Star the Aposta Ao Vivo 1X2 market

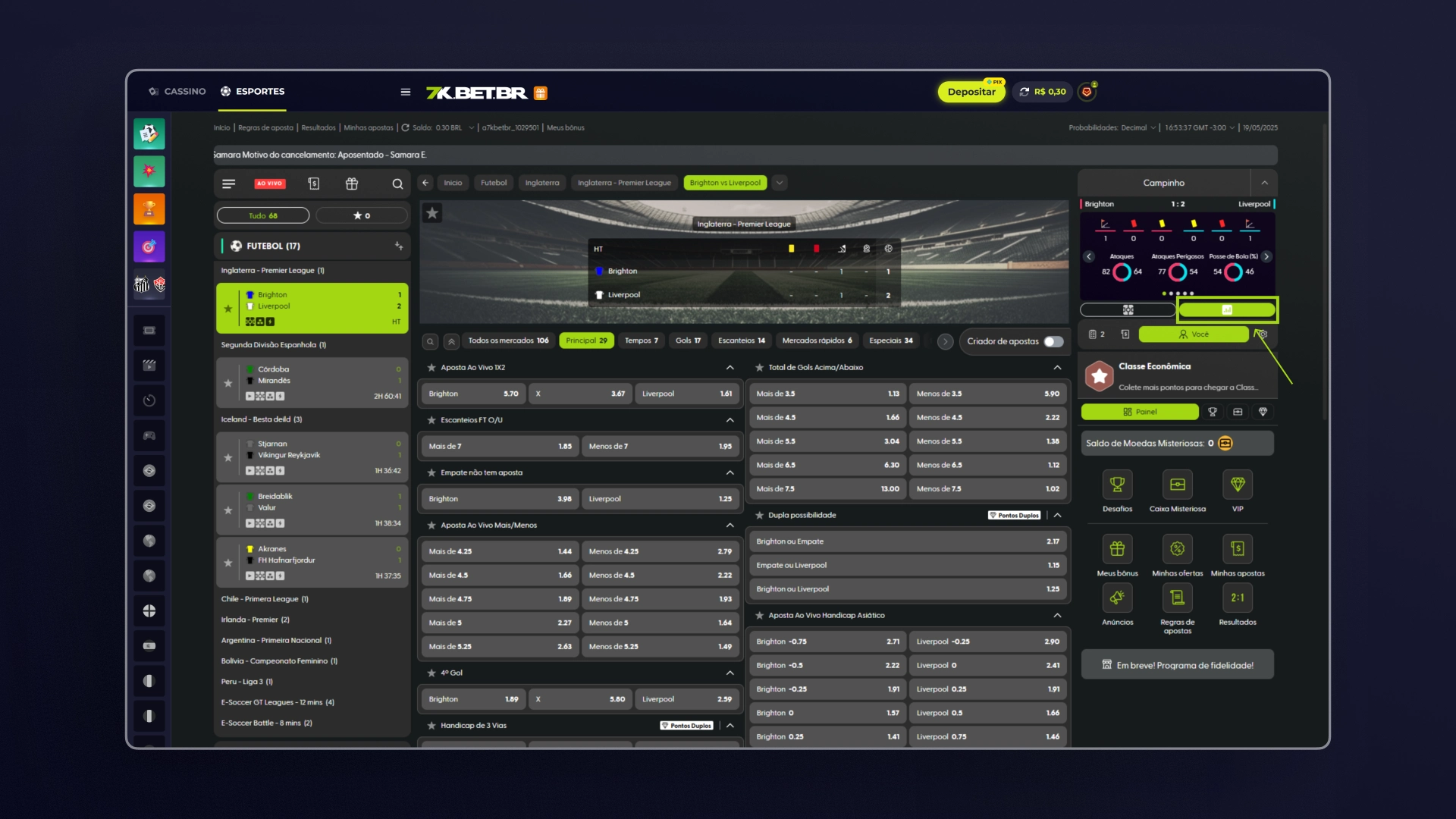coord(431,368)
